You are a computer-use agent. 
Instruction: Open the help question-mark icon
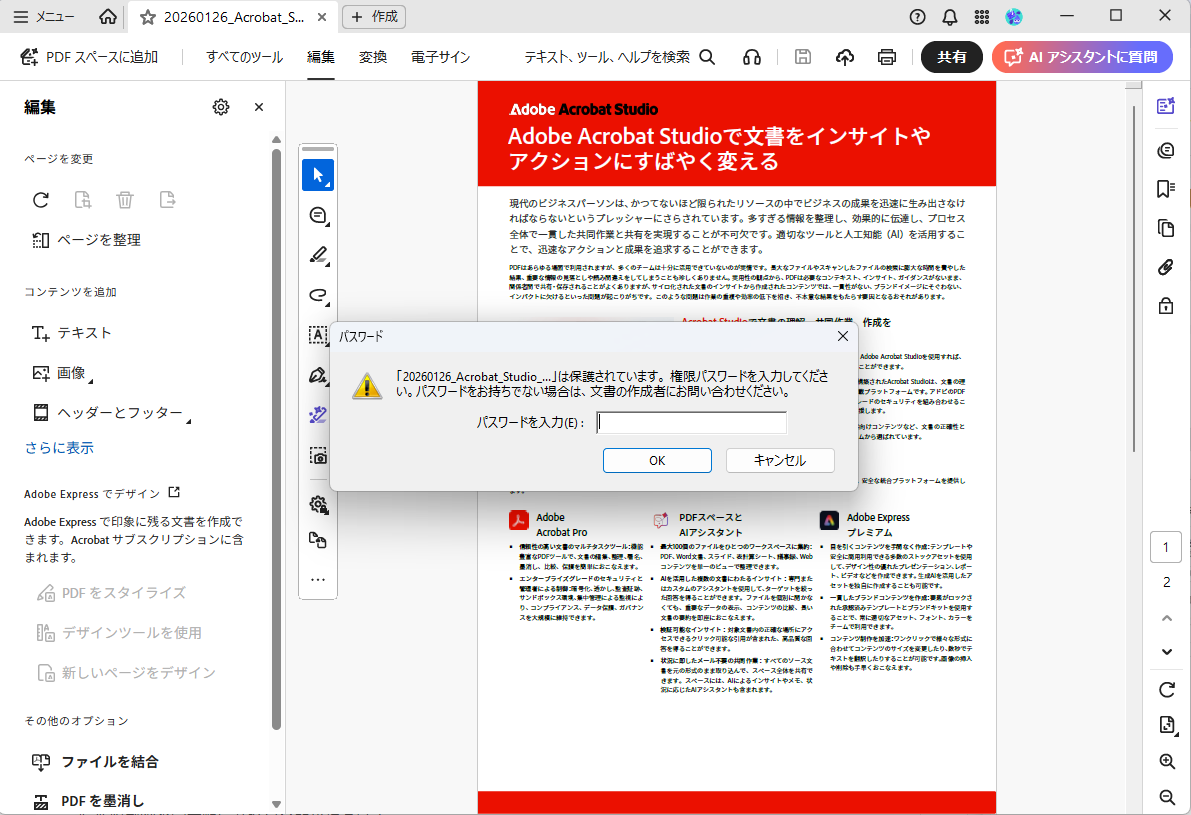(918, 17)
